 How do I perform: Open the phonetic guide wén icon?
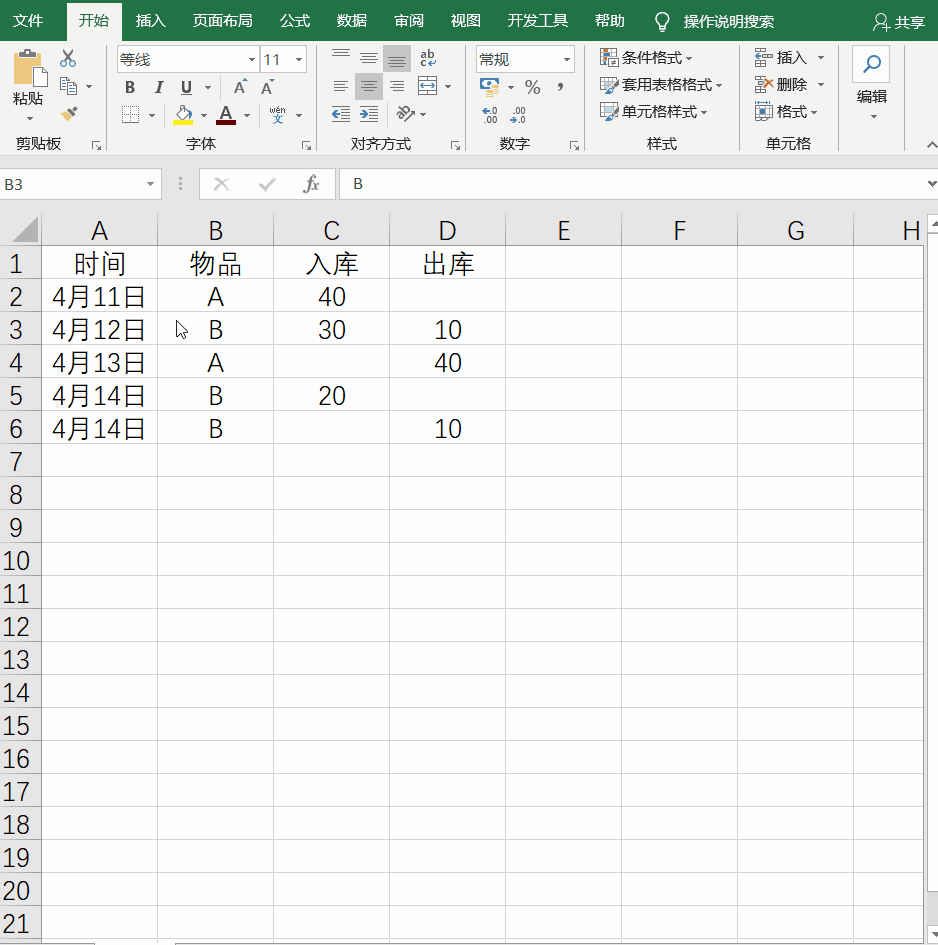[x=277, y=115]
